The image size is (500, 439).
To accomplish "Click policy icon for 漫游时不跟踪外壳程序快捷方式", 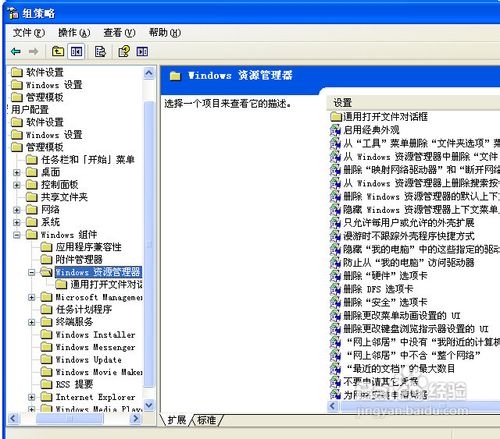I will 335,236.
